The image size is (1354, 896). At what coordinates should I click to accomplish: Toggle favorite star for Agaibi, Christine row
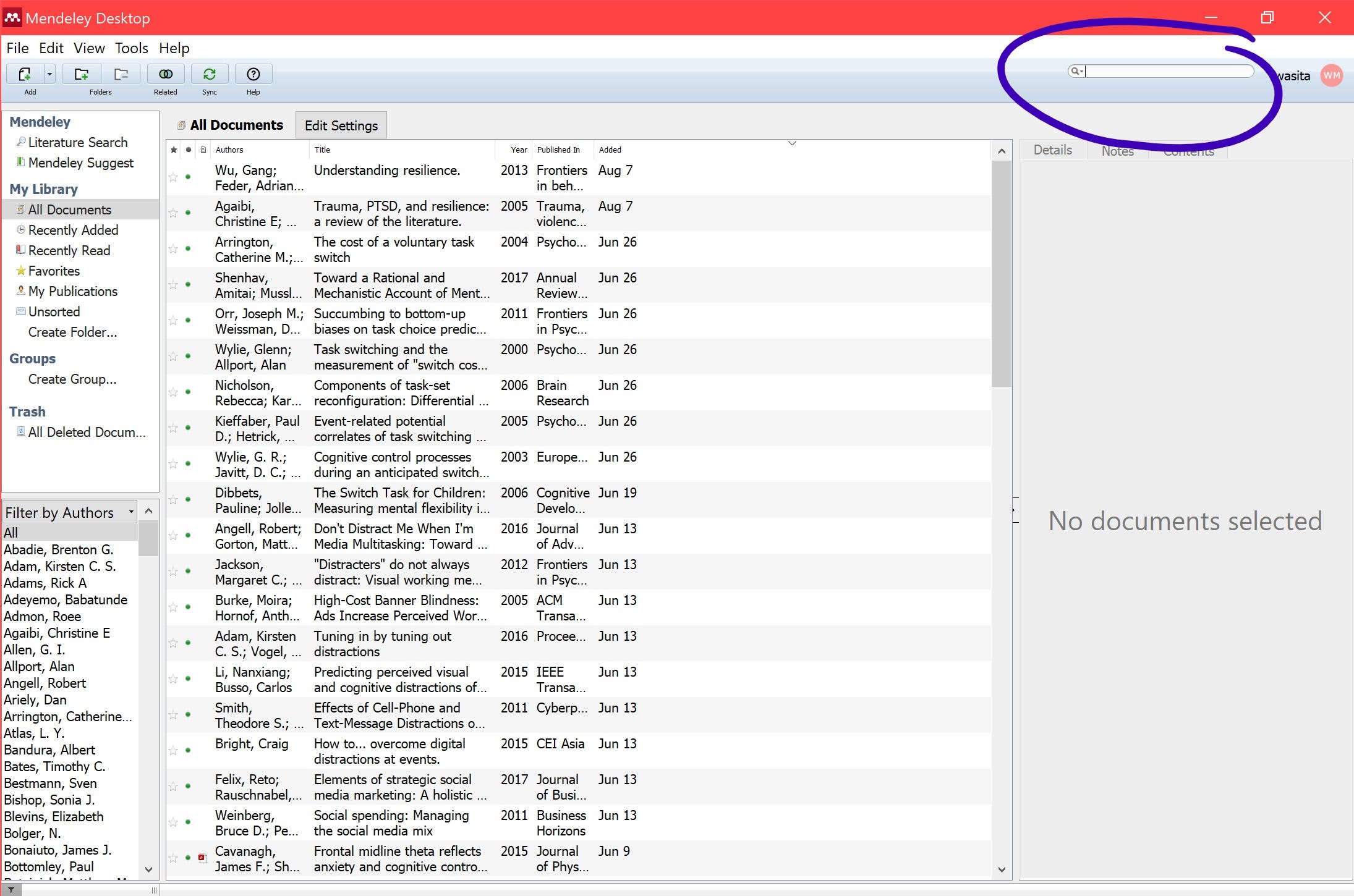tap(173, 213)
